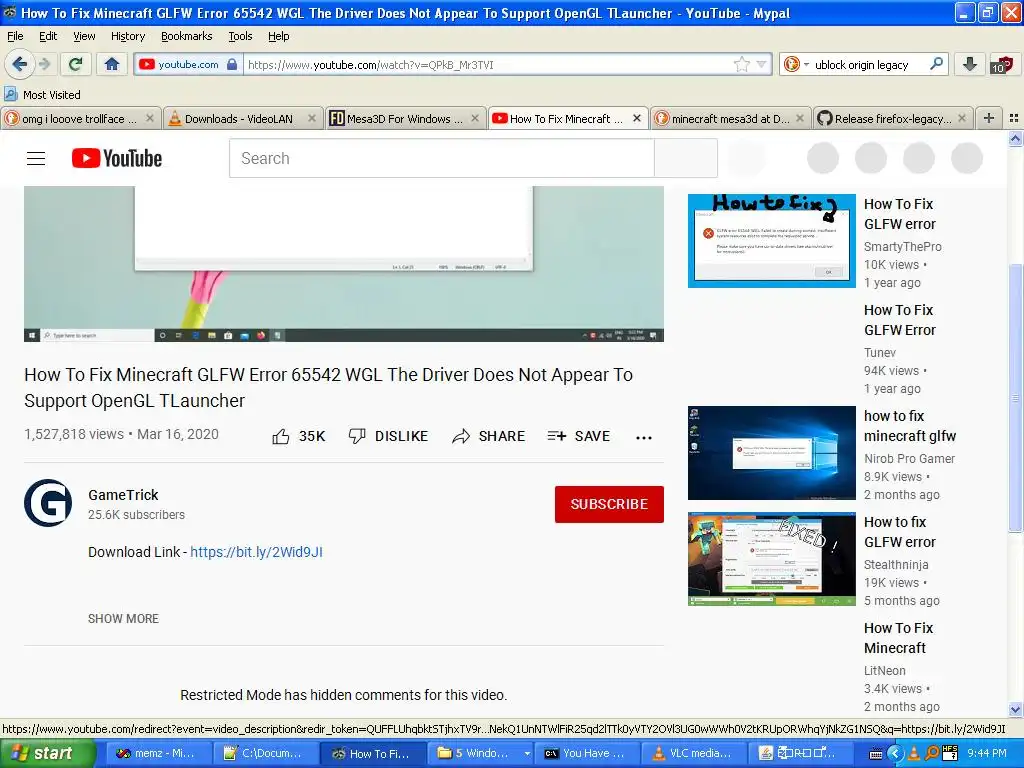Open the Tools menu

click(x=240, y=36)
